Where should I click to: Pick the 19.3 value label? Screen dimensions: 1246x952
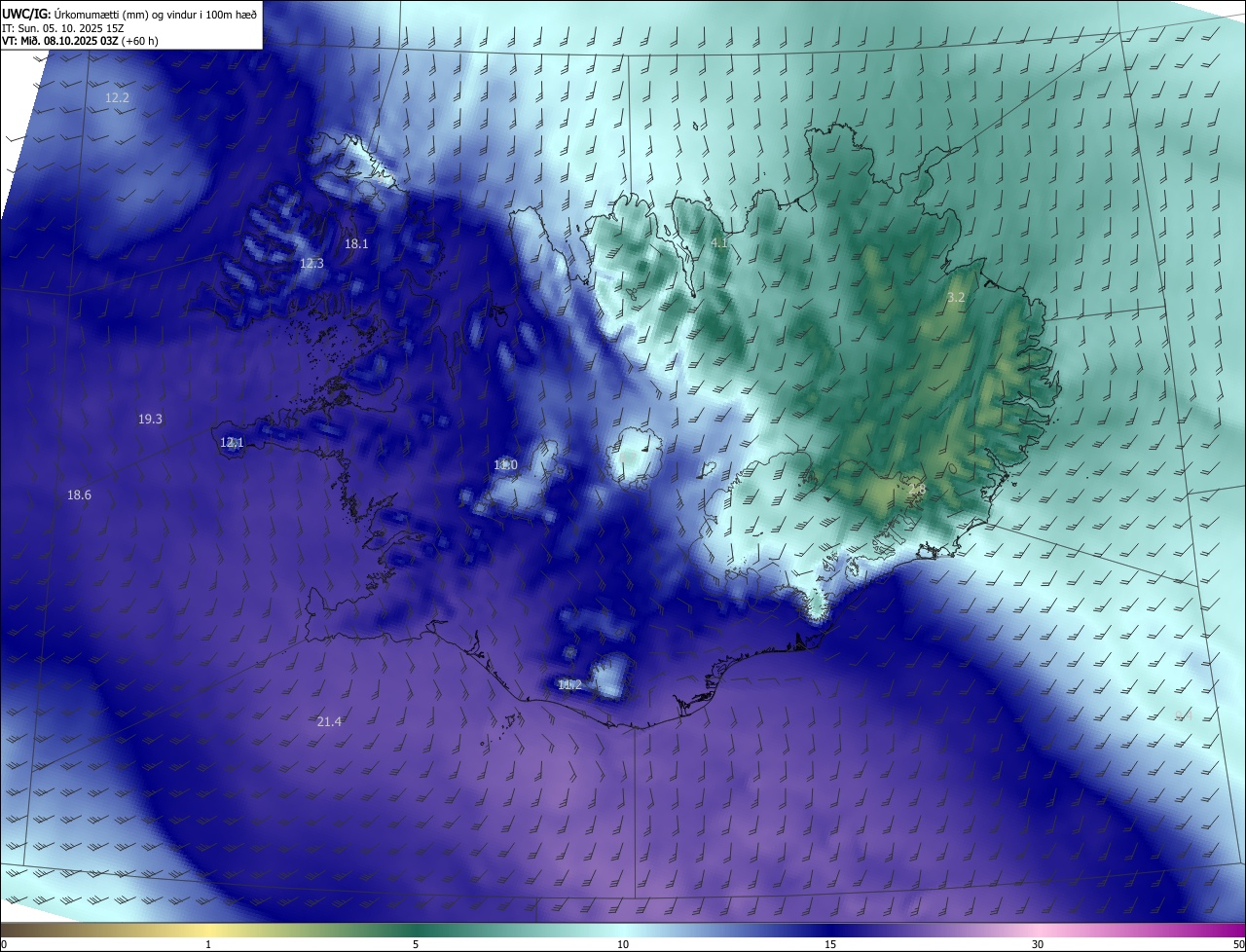coord(150,419)
